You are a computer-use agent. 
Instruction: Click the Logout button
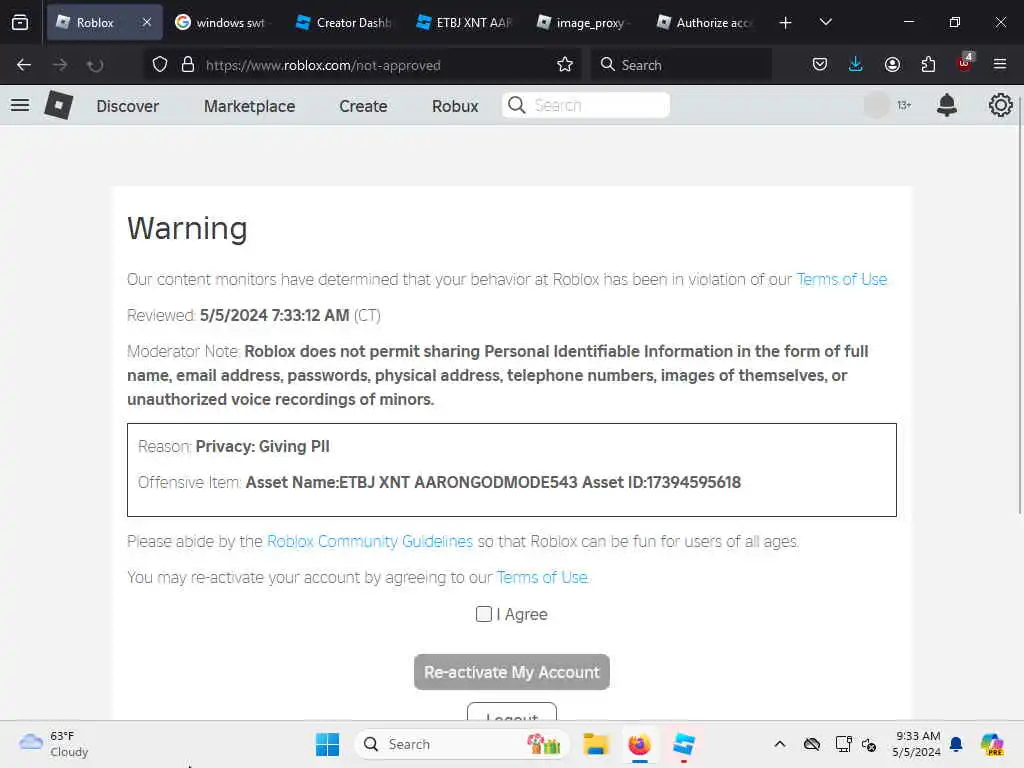pos(512,712)
